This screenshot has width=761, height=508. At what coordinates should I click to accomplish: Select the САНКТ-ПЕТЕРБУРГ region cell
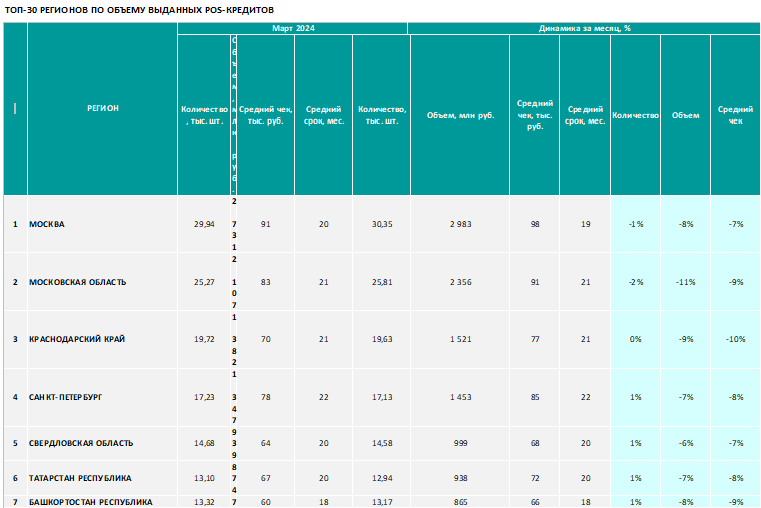coord(102,397)
